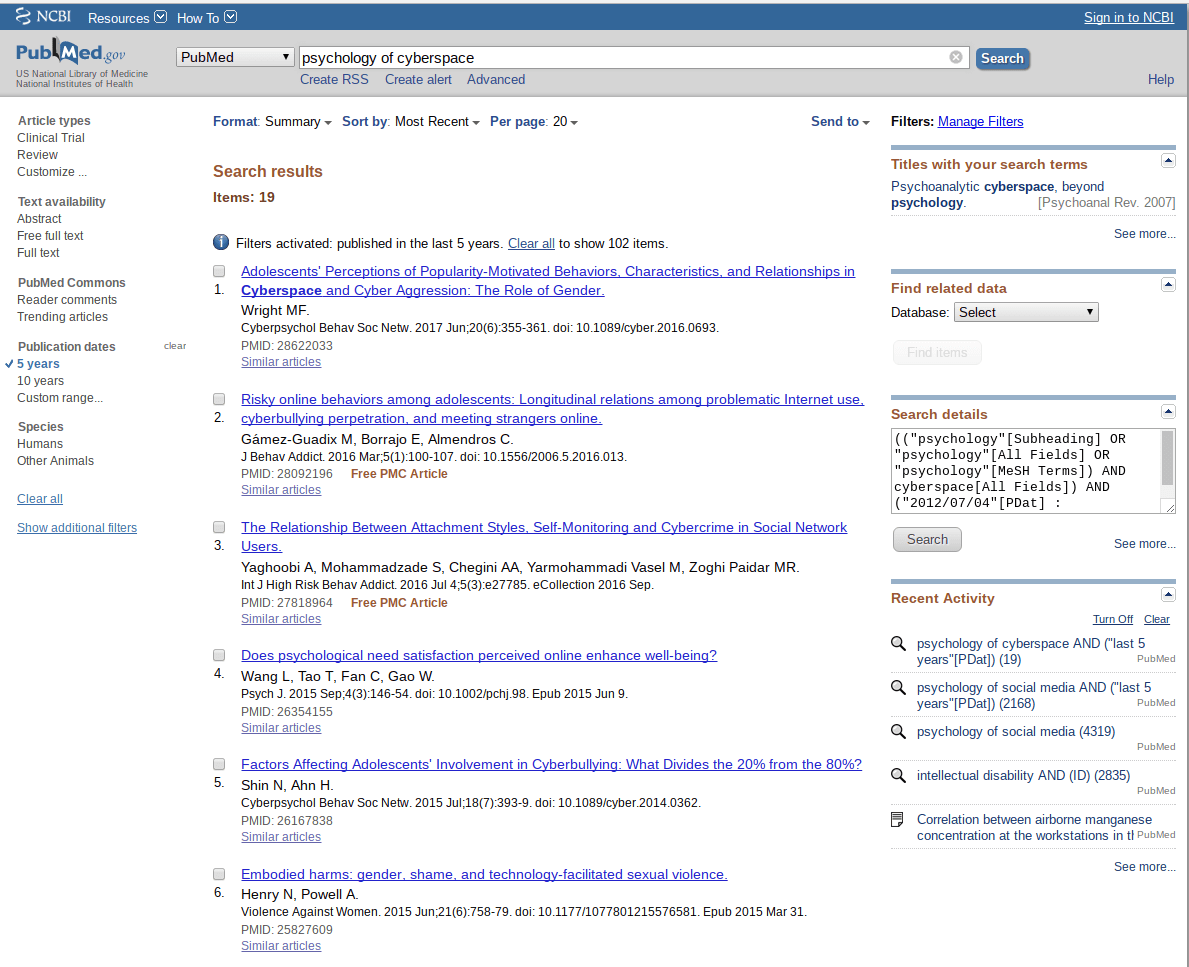Viewport: 1189px width, 967px height.
Task: Collapse the Search details panel
Action: 1167,411
